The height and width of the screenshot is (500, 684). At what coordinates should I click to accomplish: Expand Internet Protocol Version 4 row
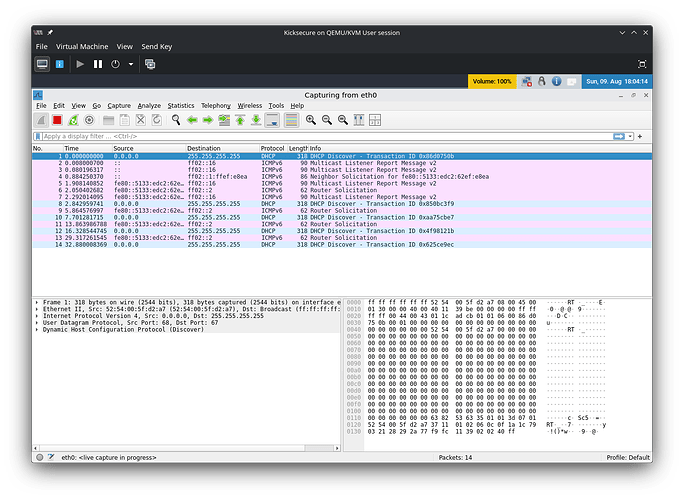coord(37,316)
